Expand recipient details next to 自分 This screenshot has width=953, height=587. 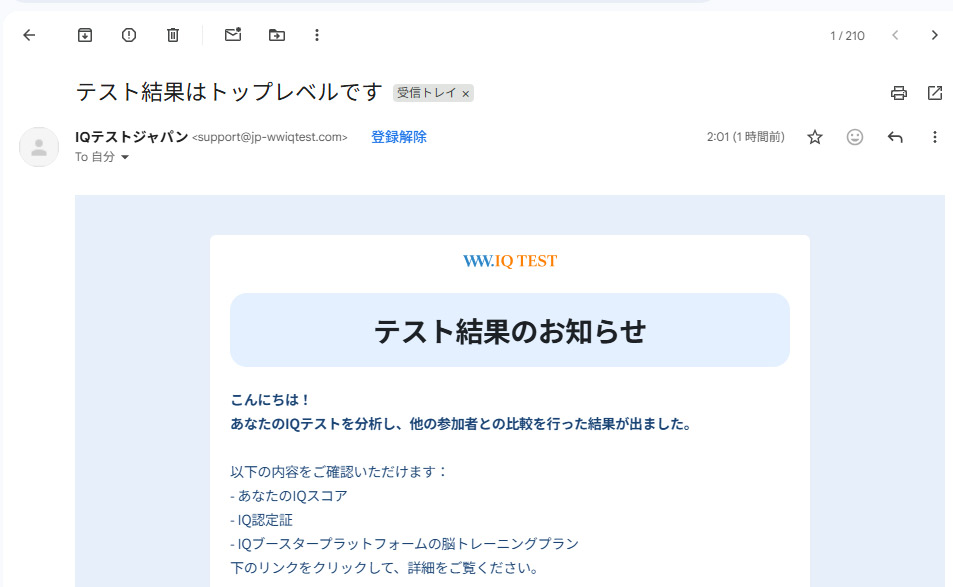125,158
